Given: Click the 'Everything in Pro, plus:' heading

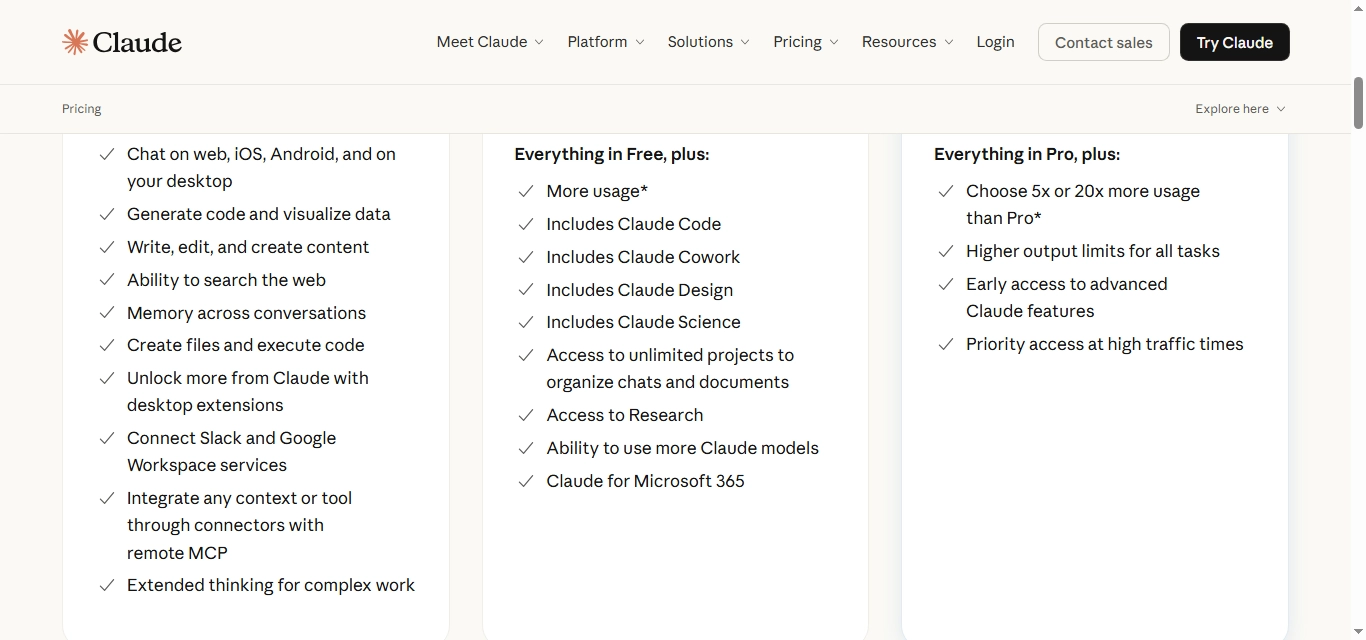Looking at the screenshot, I should click(1027, 154).
